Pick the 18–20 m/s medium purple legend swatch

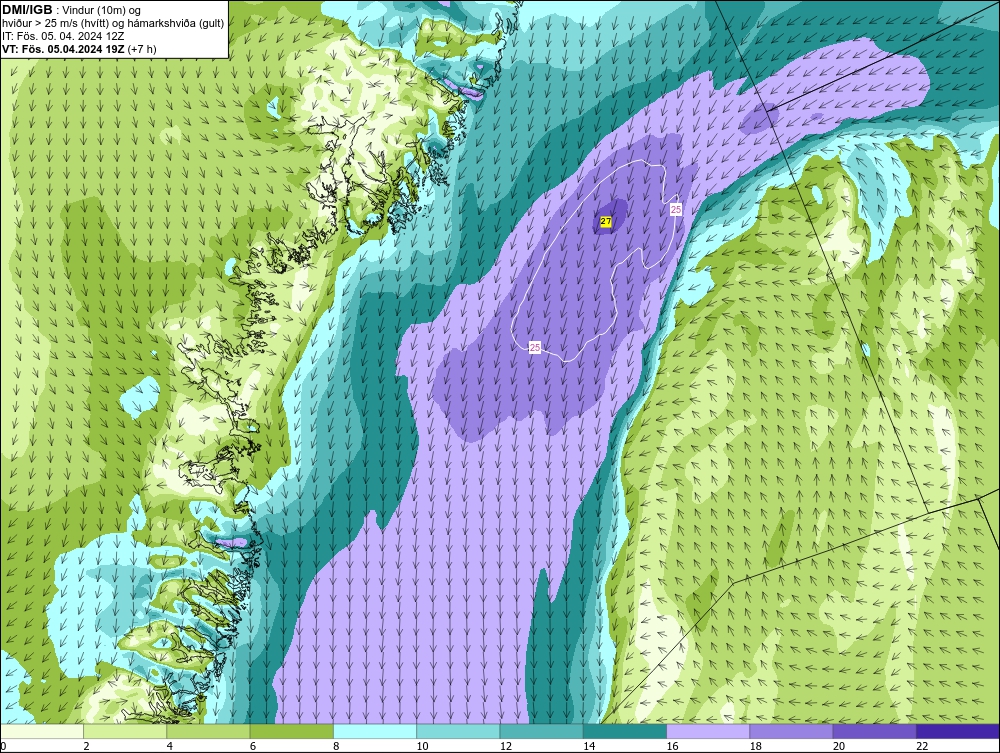[791, 731]
